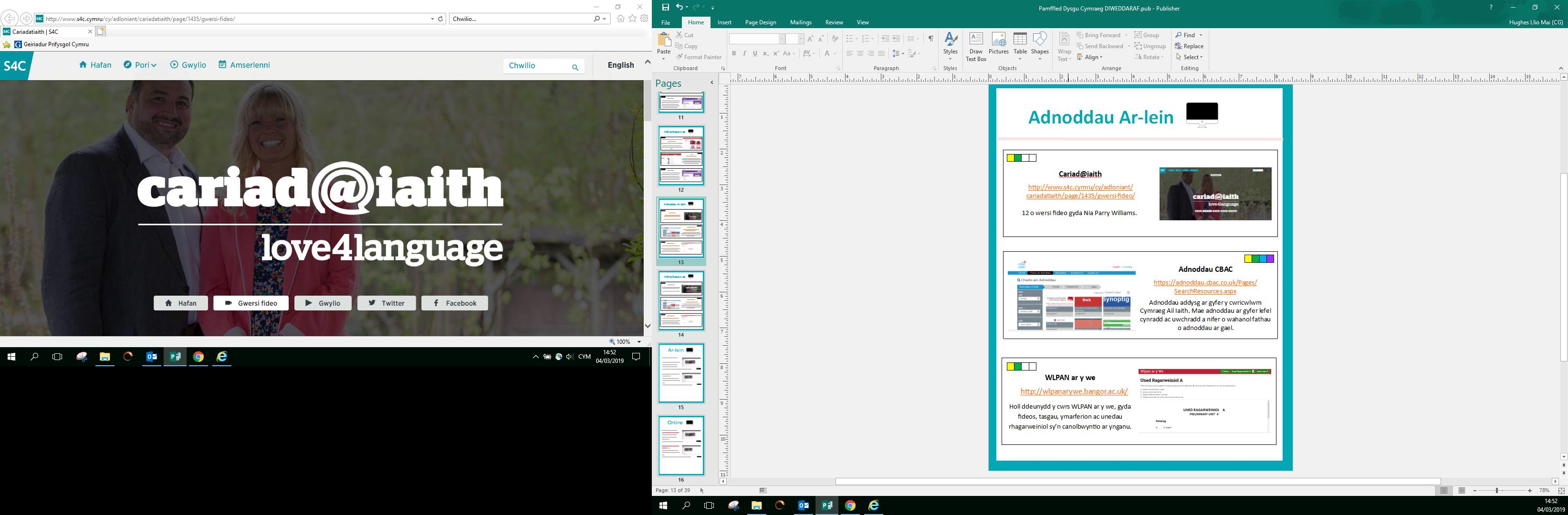Expand the Shapes gallery dropdown

(1040, 59)
